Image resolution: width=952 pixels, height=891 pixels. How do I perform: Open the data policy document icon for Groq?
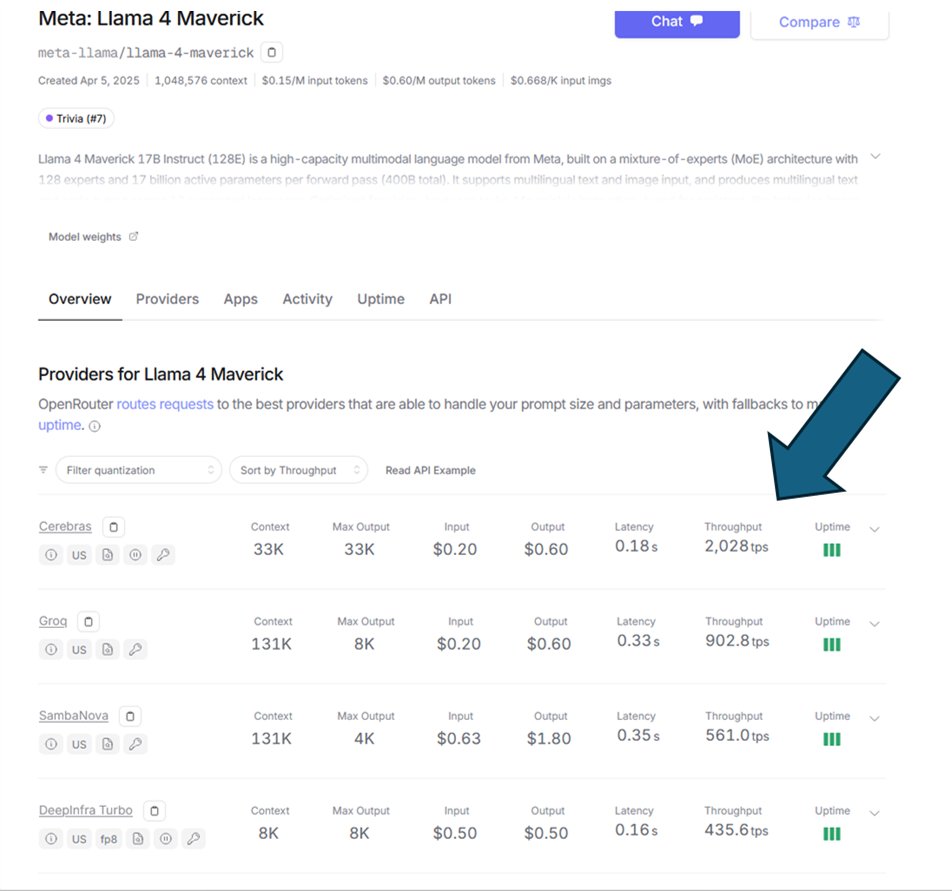click(x=107, y=649)
